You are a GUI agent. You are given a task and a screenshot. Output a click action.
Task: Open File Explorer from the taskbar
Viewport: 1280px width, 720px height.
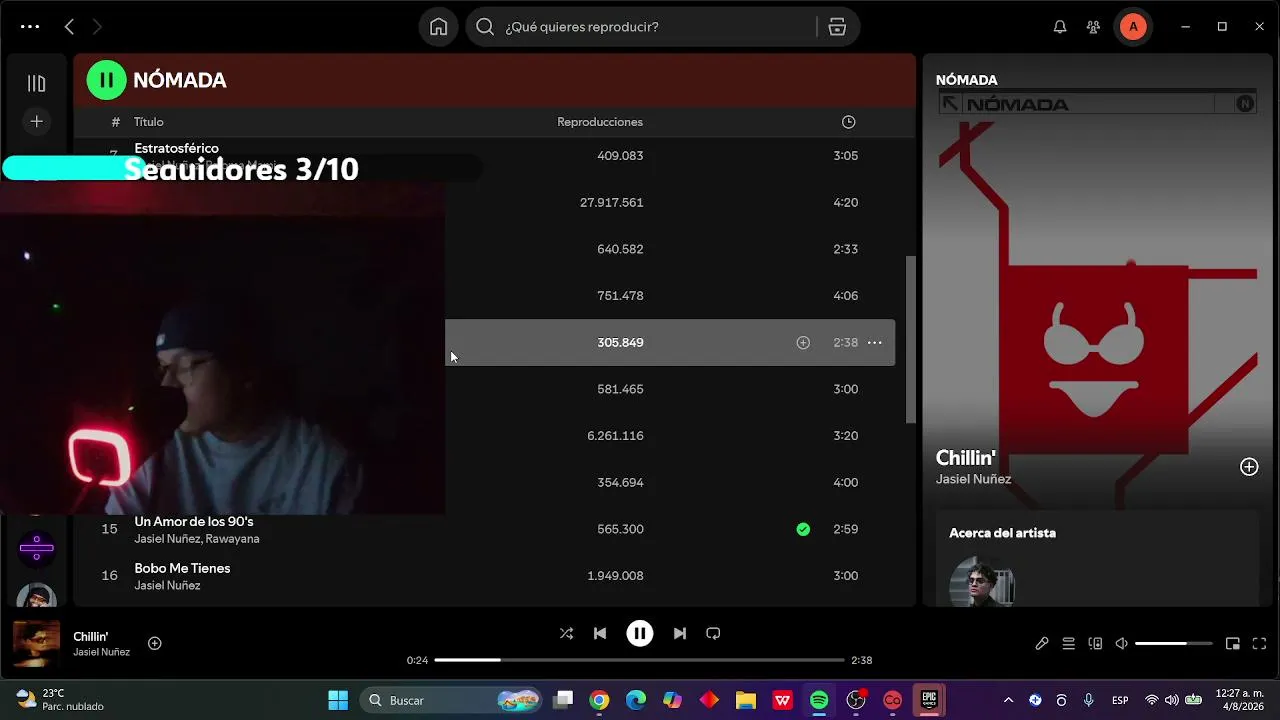coord(745,700)
